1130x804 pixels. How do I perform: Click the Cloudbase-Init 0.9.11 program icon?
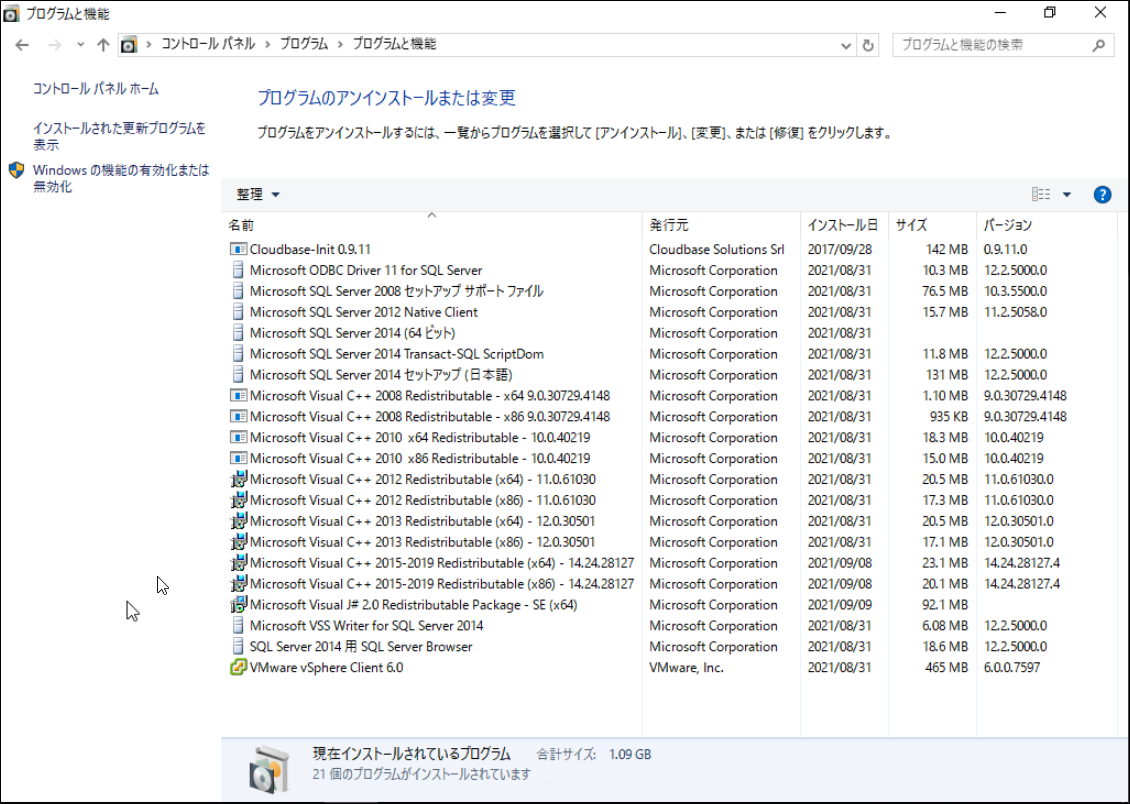pyautogui.click(x=238, y=249)
